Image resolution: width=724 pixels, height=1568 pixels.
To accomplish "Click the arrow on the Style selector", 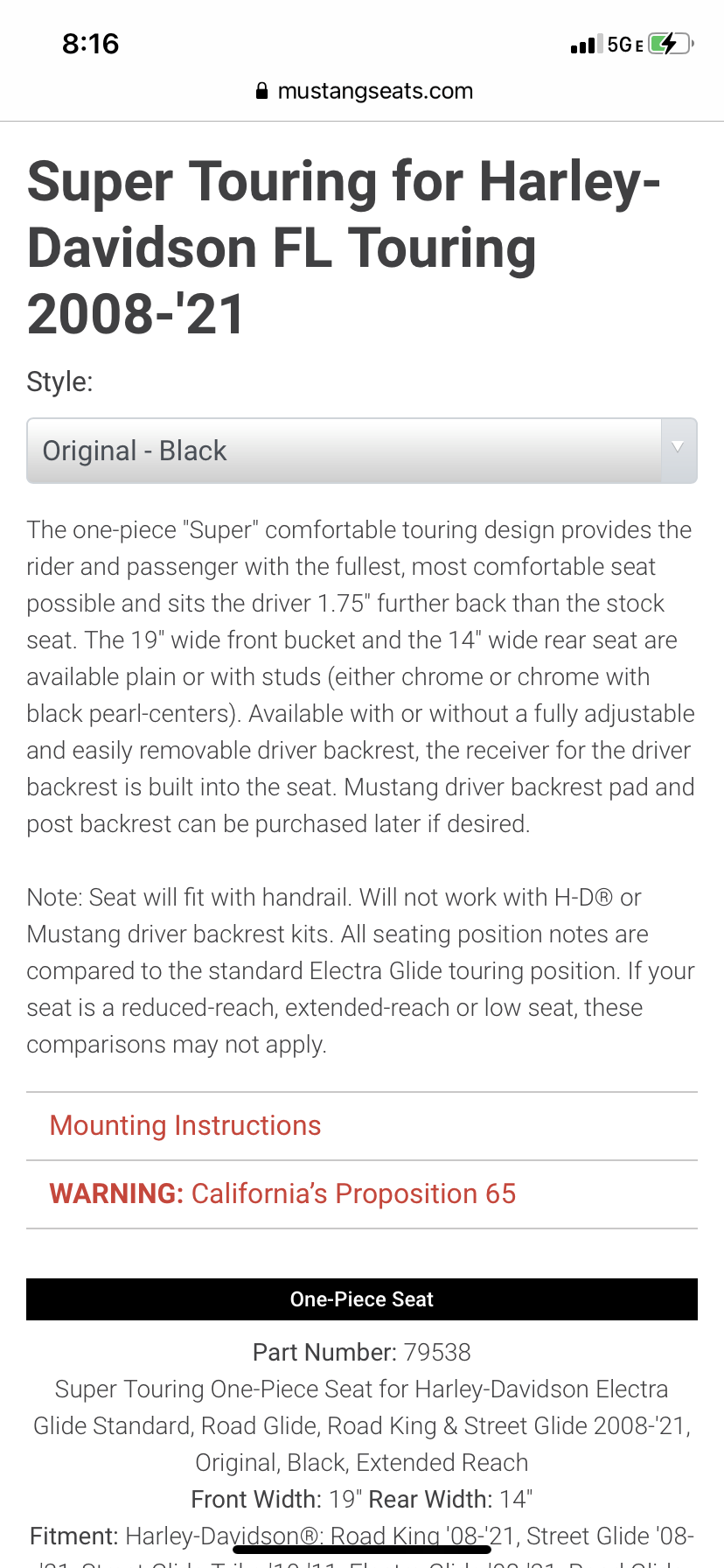I will point(678,450).
